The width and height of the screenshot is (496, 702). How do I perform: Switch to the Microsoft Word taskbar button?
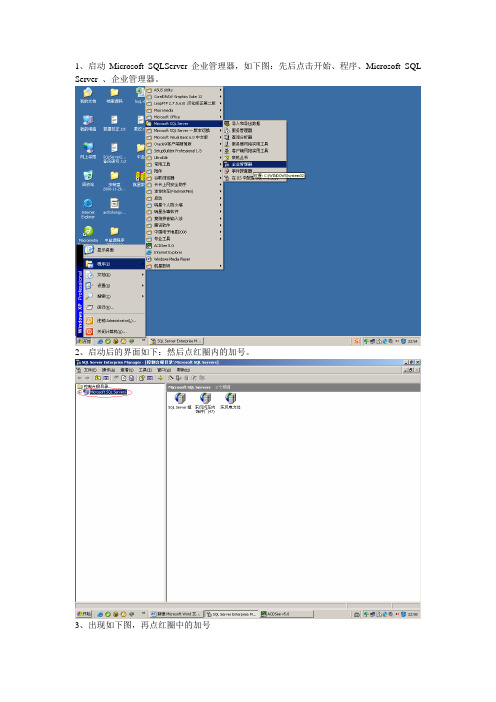pyautogui.click(x=175, y=614)
